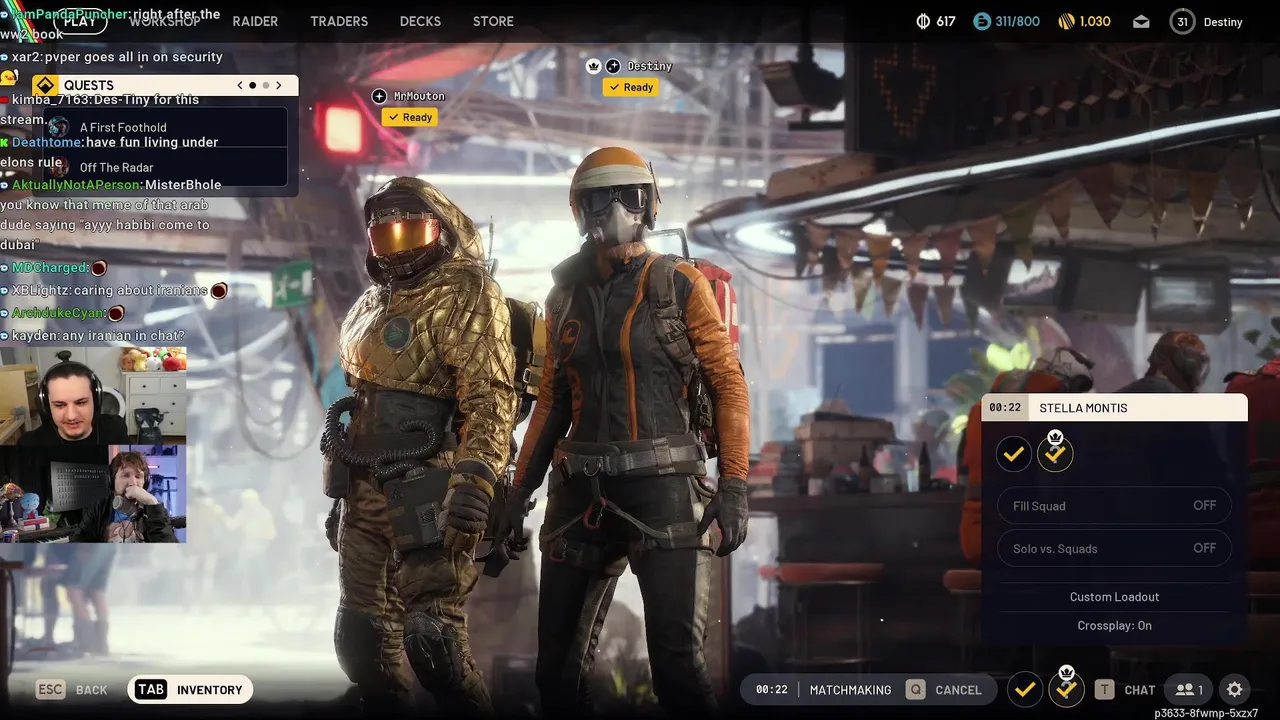This screenshot has width=1280, height=720.
Task: Go to the STORE tab
Action: click(493, 21)
